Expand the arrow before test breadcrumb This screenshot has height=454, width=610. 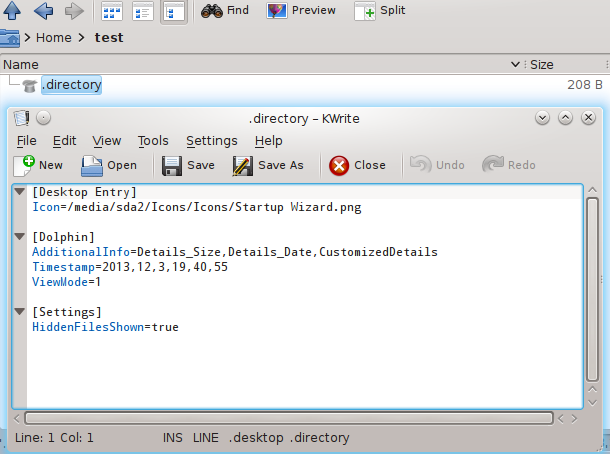click(x=81, y=38)
